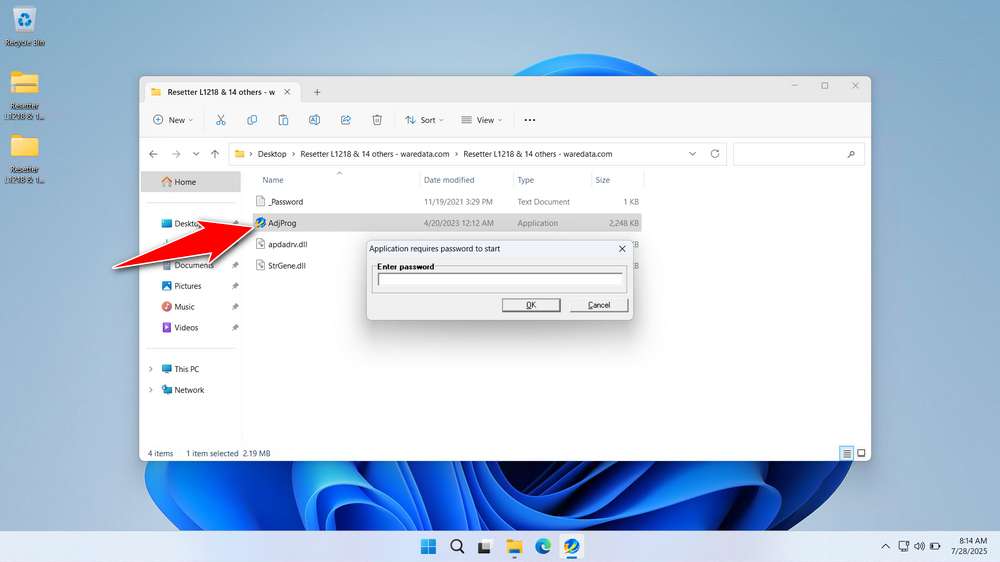1000x562 pixels.
Task: Open Task View in the taskbar
Action: pyautogui.click(x=485, y=547)
